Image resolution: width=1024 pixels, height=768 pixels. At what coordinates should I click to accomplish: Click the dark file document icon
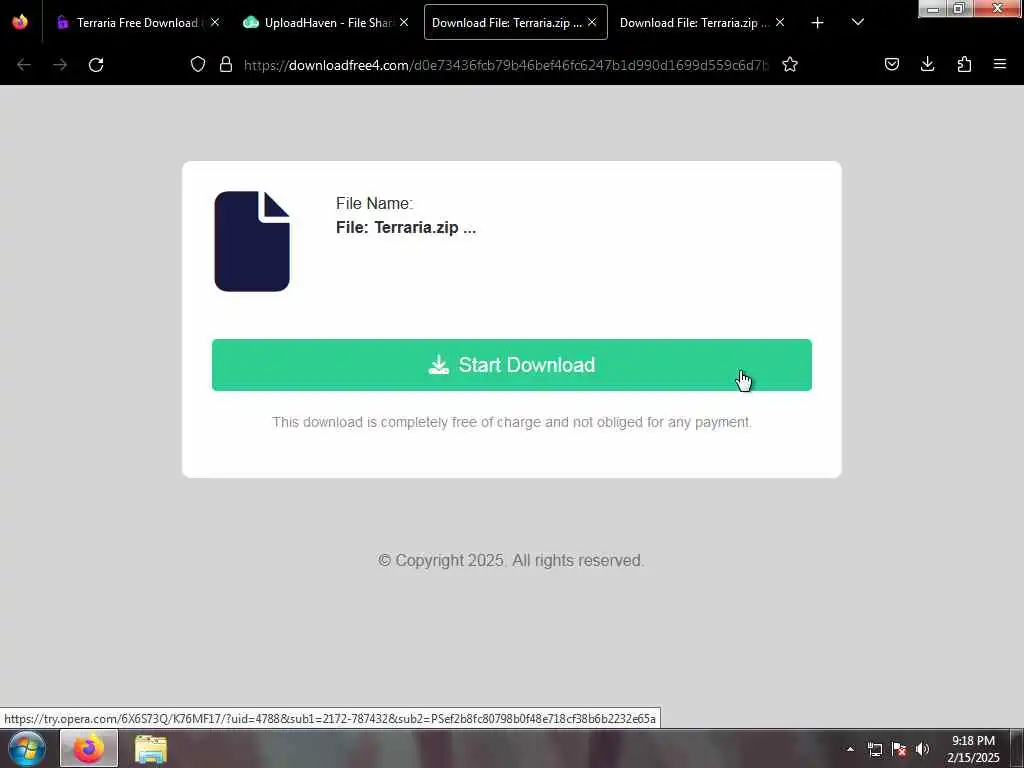click(252, 241)
